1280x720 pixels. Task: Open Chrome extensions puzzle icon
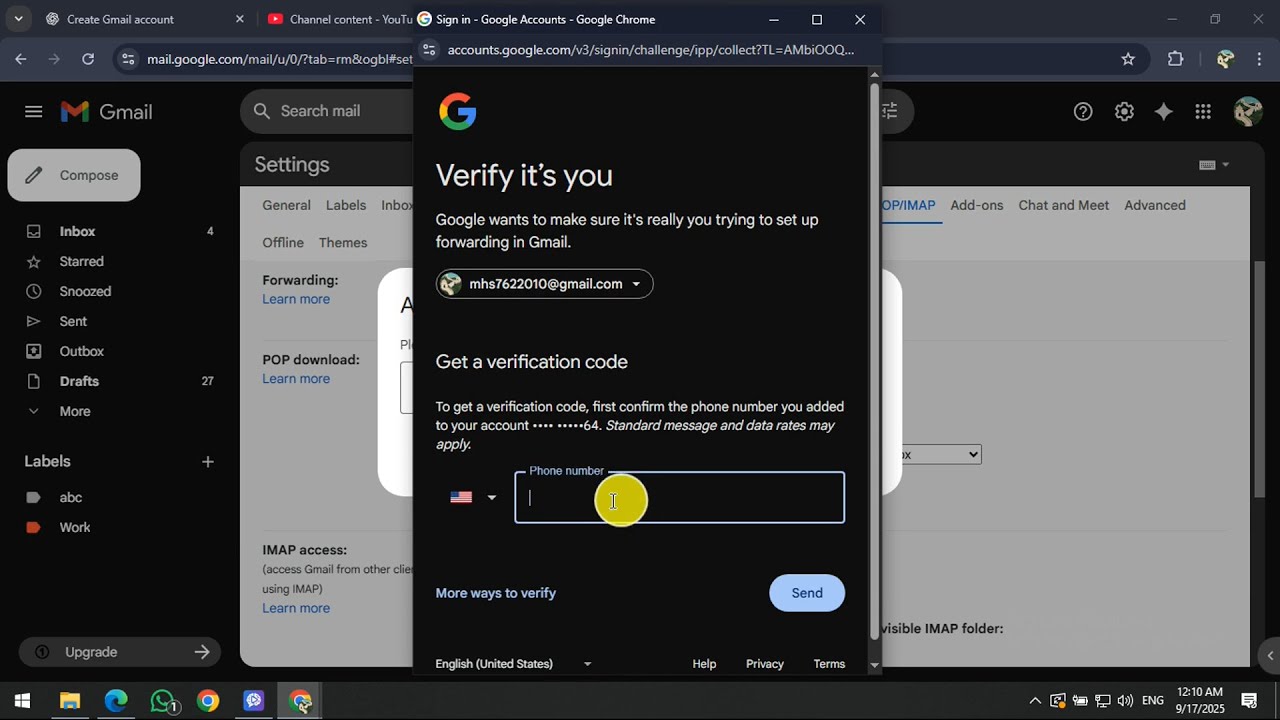[1175, 59]
